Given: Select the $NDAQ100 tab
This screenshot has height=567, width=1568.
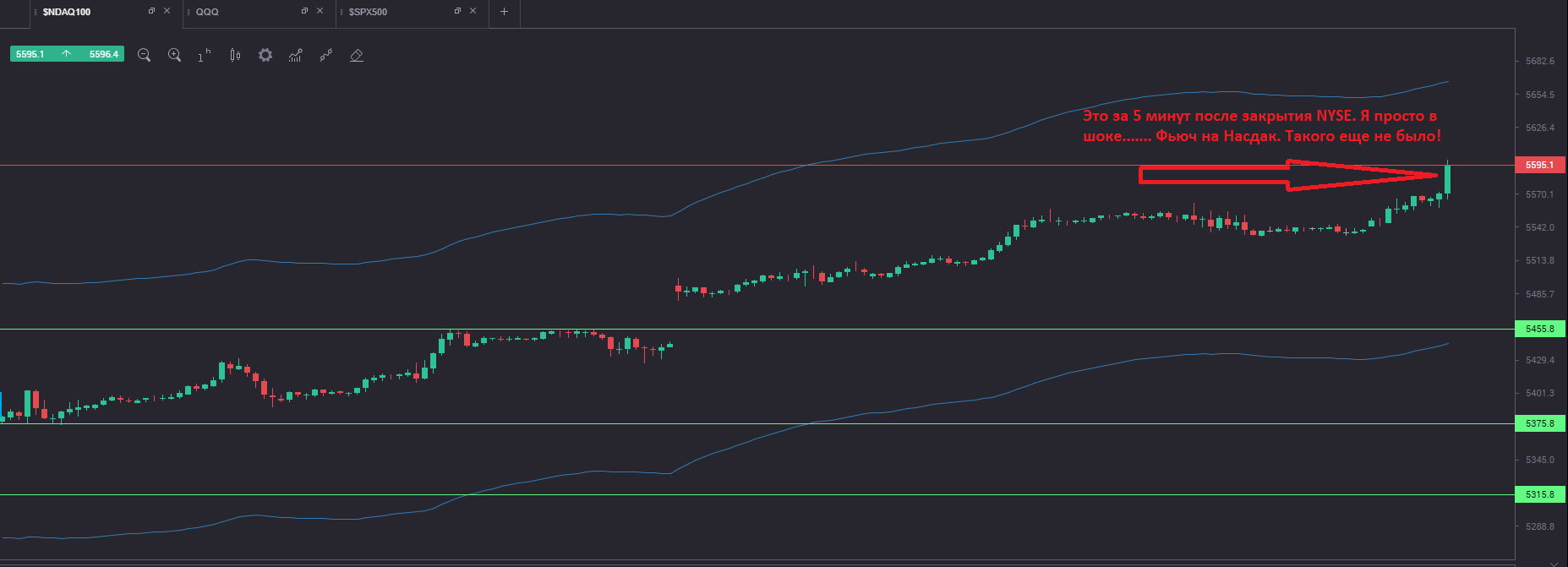Looking at the screenshot, I should coord(67,12).
